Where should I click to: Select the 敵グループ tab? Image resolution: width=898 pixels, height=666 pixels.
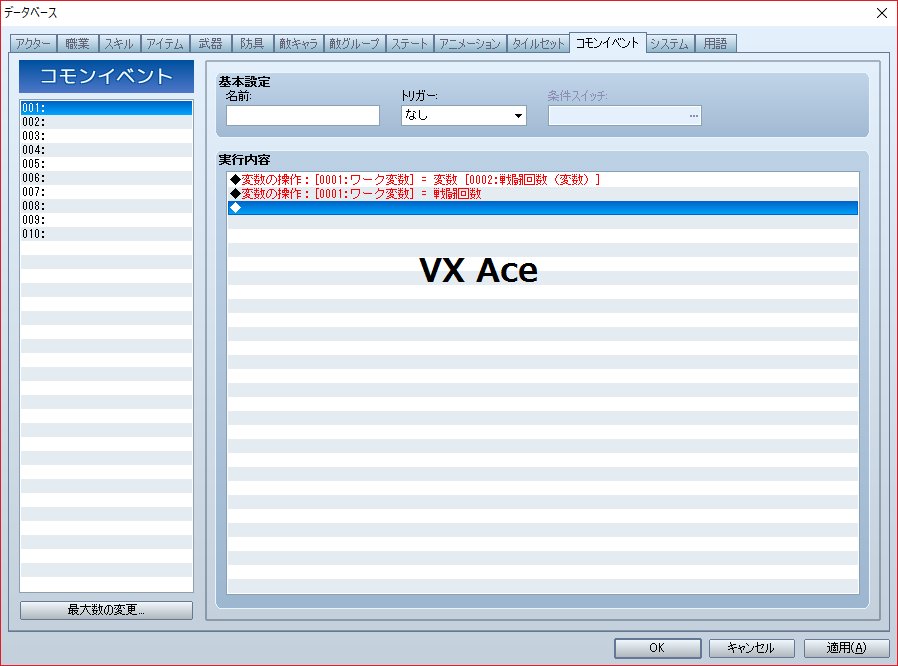pos(355,44)
